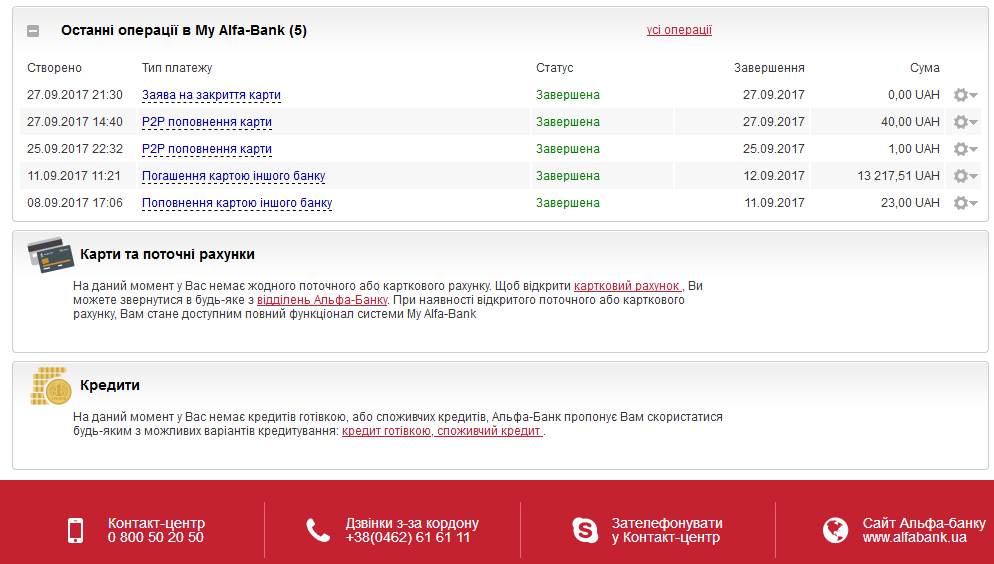This screenshot has width=994, height=564.
Task: Open 'Погашення картою іншого банку' operation
Action: coord(233,176)
